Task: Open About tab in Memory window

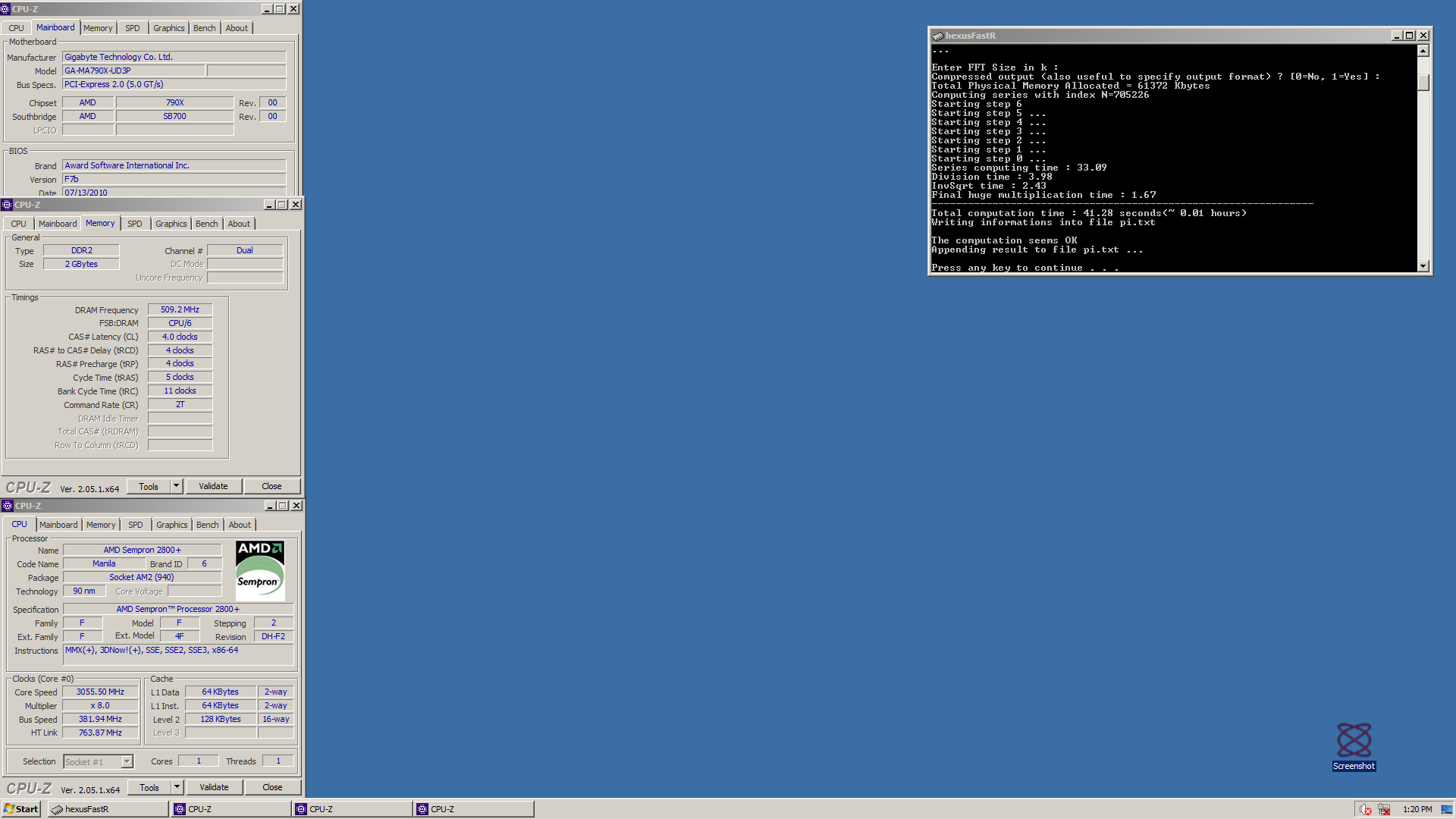Action: click(239, 224)
